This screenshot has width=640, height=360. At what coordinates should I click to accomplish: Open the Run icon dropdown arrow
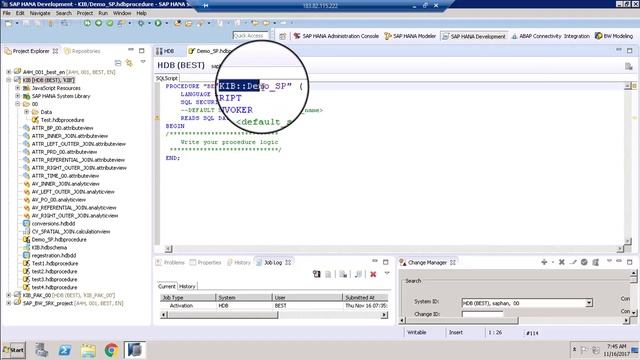(x=167, y=23)
